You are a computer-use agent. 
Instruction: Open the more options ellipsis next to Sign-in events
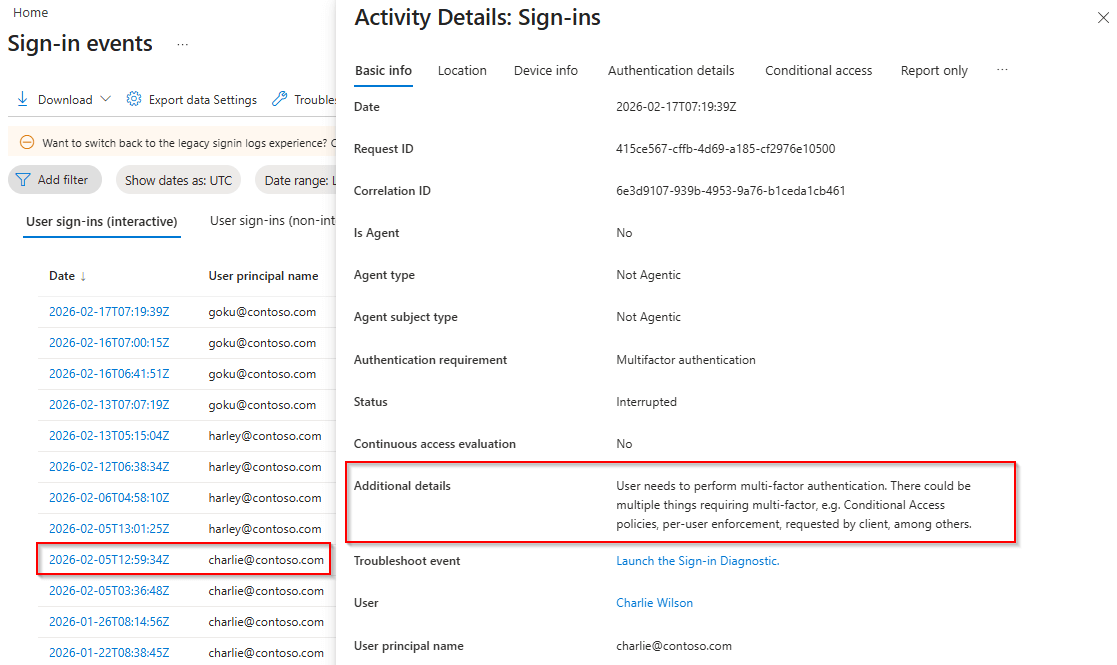[181, 44]
